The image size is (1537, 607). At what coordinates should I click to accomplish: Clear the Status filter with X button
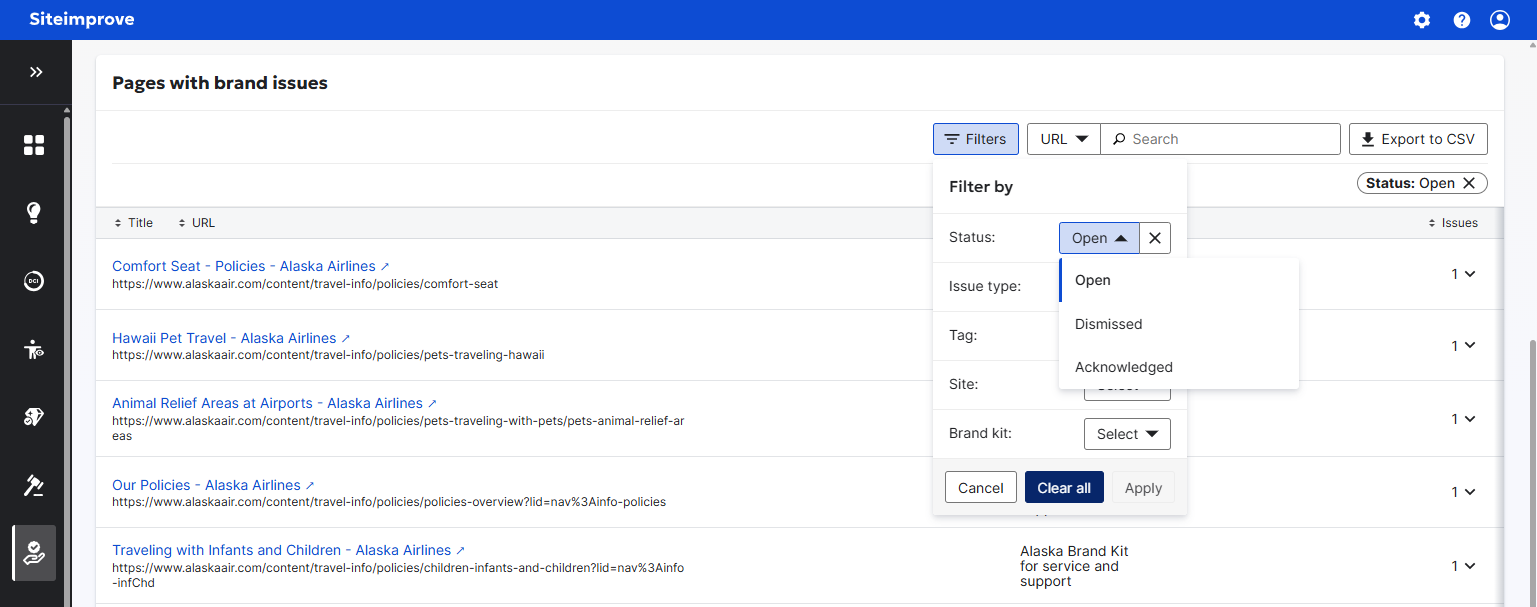pyautogui.click(x=1155, y=238)
